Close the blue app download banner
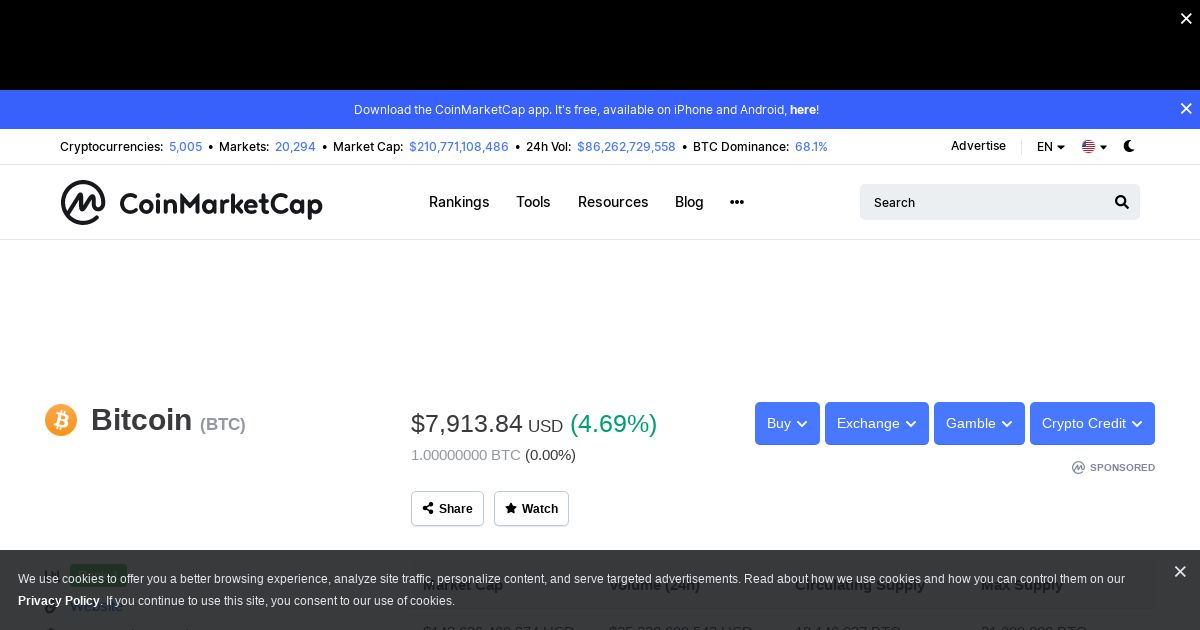1200x630 pixels. point(1186,109)
